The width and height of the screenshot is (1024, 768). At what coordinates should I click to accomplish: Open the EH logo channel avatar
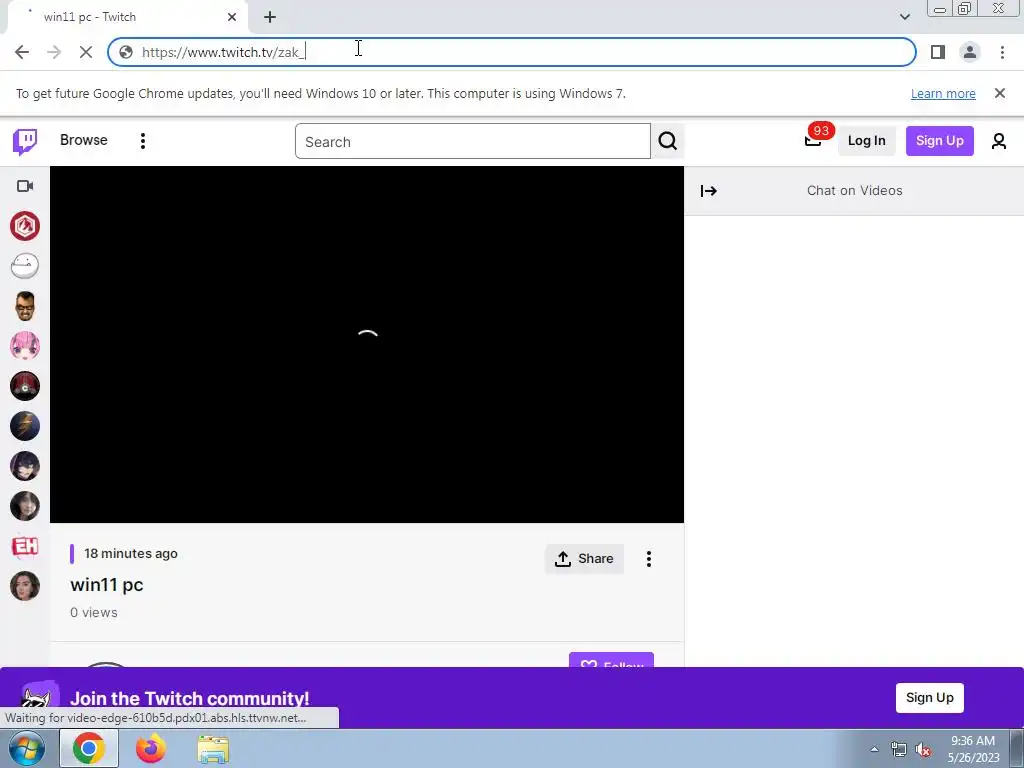pos(25,546)
